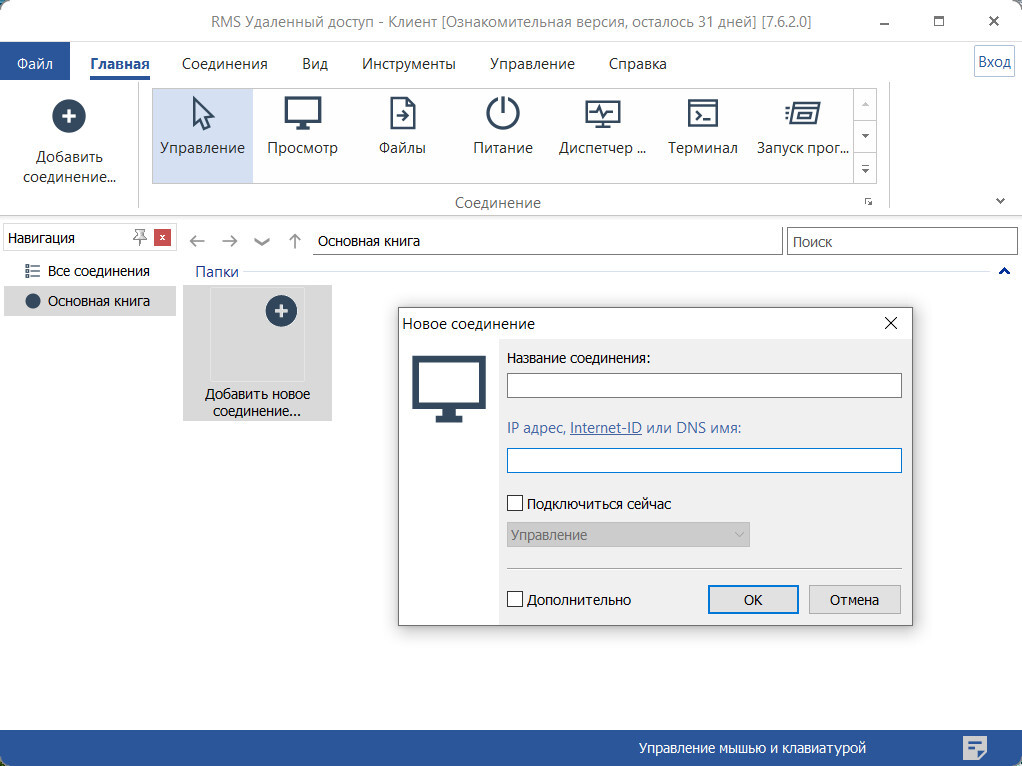Open the navigation history dropdown arrow

coord(262,242)
